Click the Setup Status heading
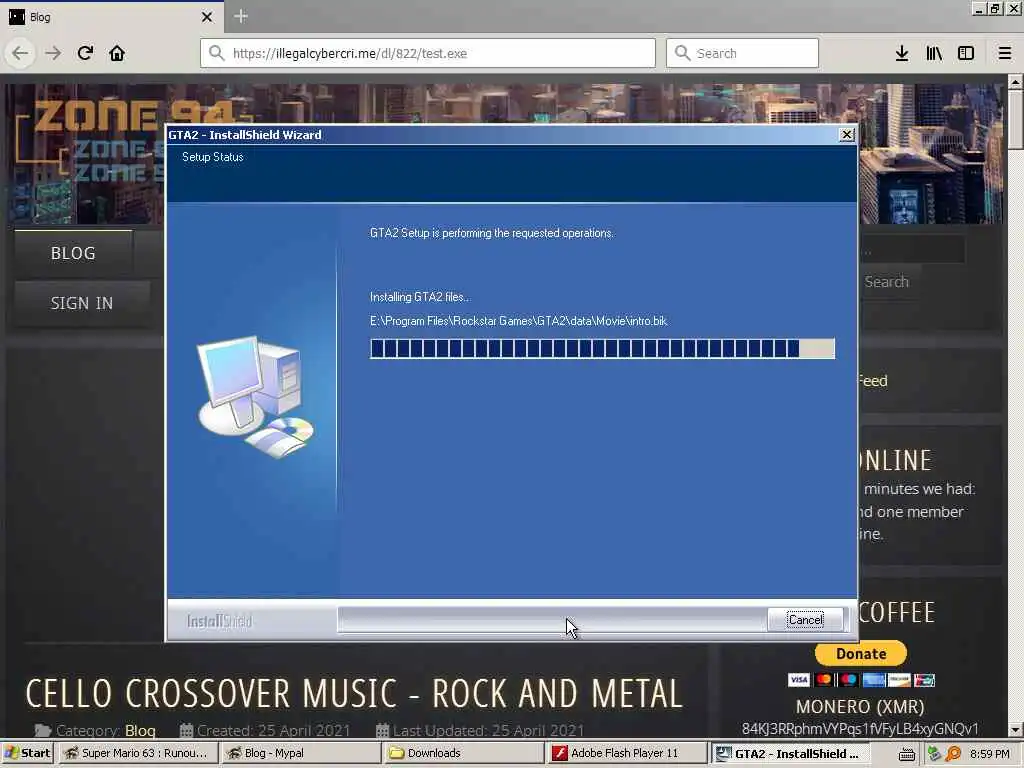The height and width of the screenshot is (768, 1024). [213, 157]
